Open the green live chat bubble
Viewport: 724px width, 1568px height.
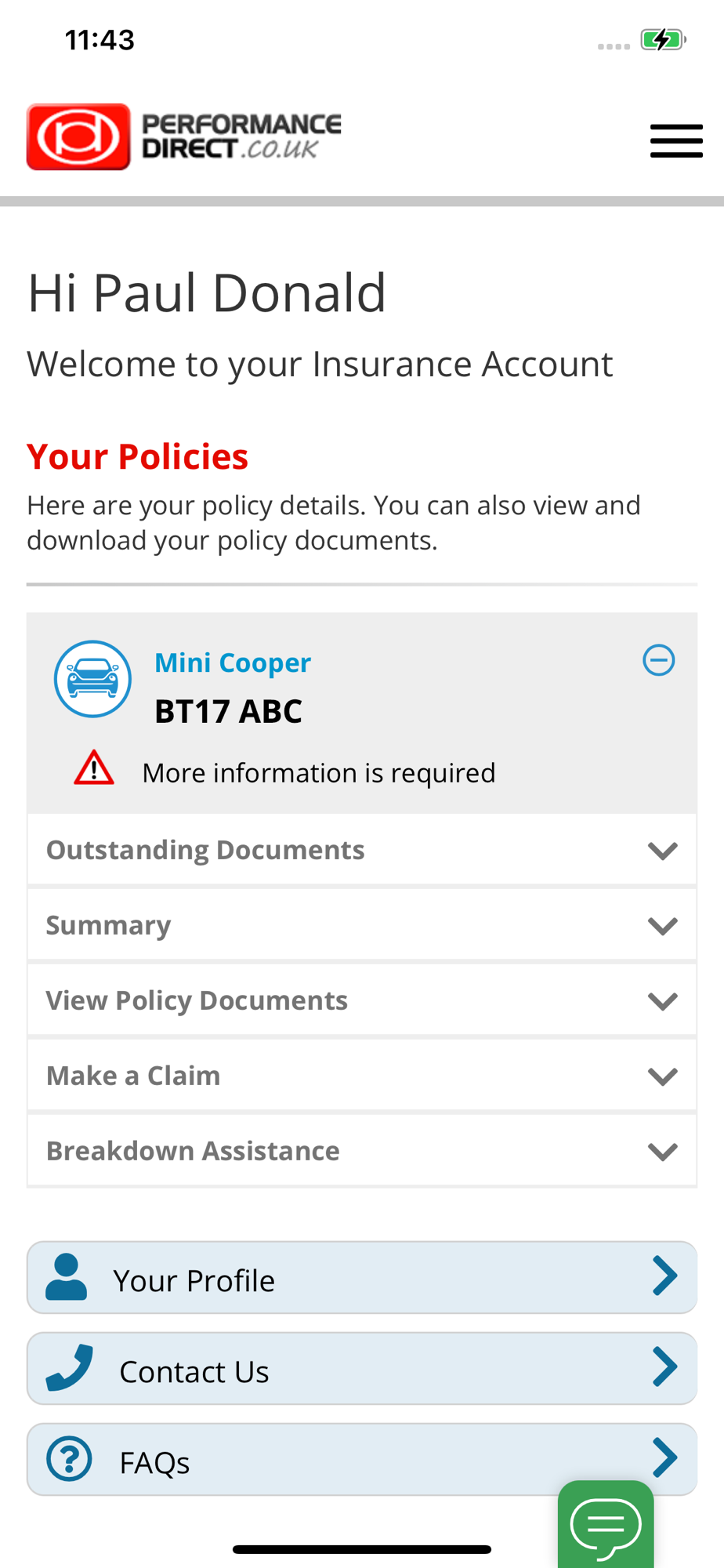tap(606, 1524)
